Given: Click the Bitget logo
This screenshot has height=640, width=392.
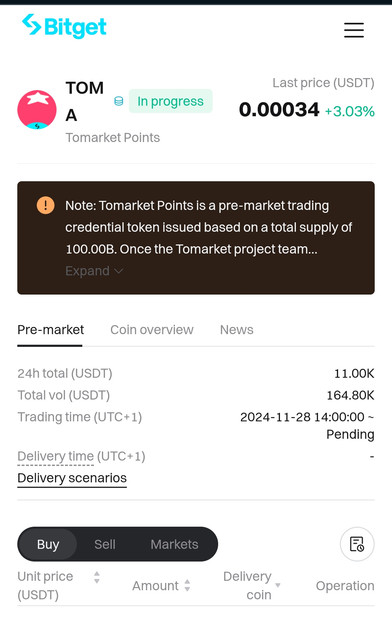Looking at the screenshot, I should click(x=64, y=27).
